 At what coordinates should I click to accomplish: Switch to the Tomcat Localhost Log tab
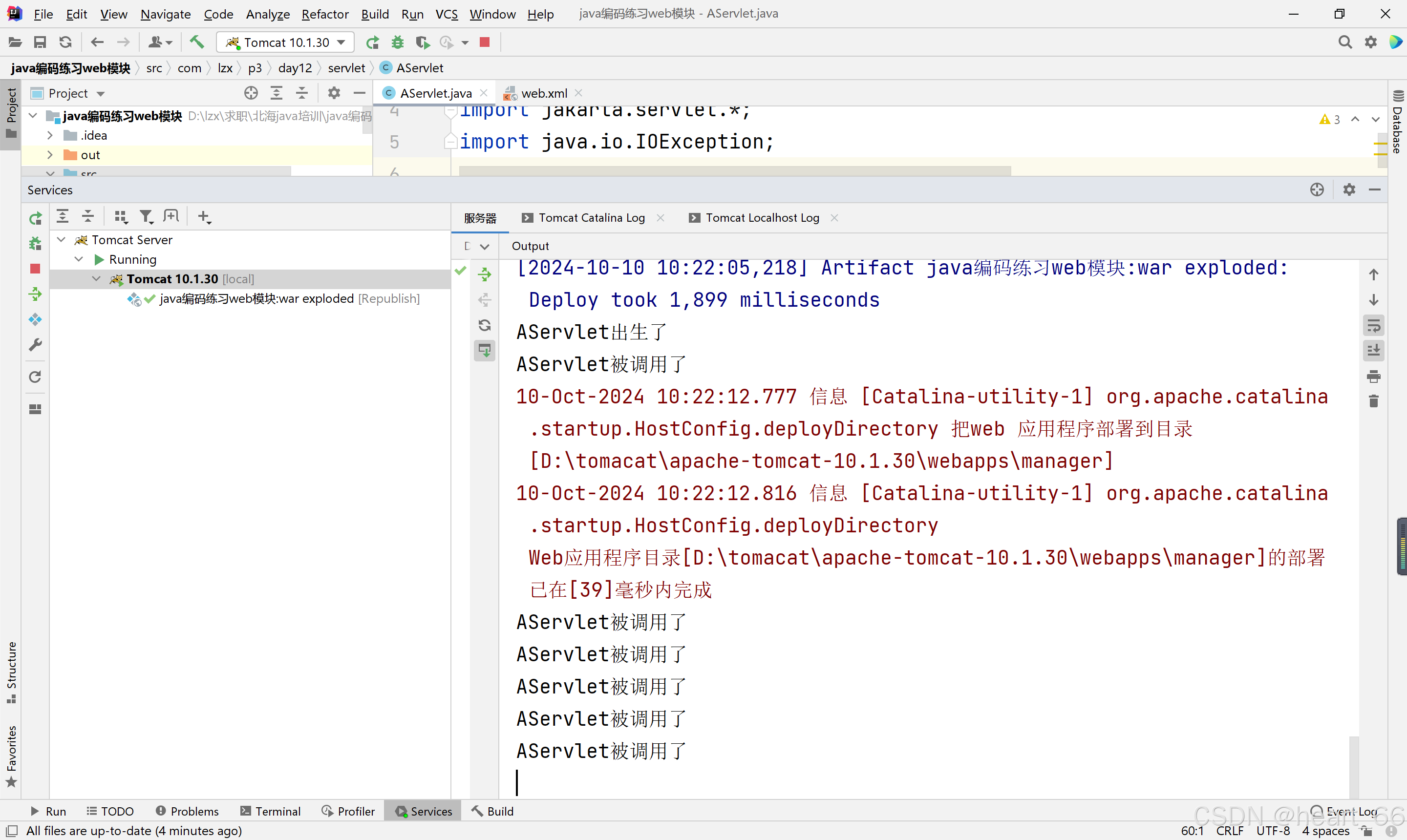click(762, 217)
